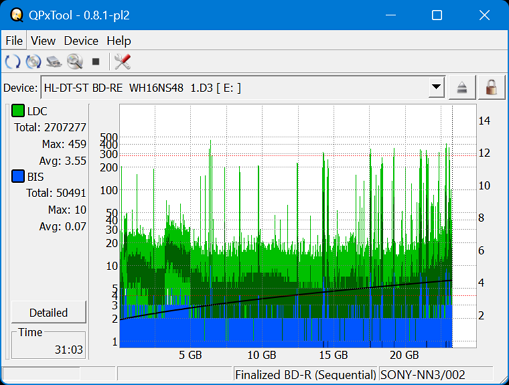Start the scan with the magnifier disc icon
This screenshot has height=385, width=509.
point(75,62)
